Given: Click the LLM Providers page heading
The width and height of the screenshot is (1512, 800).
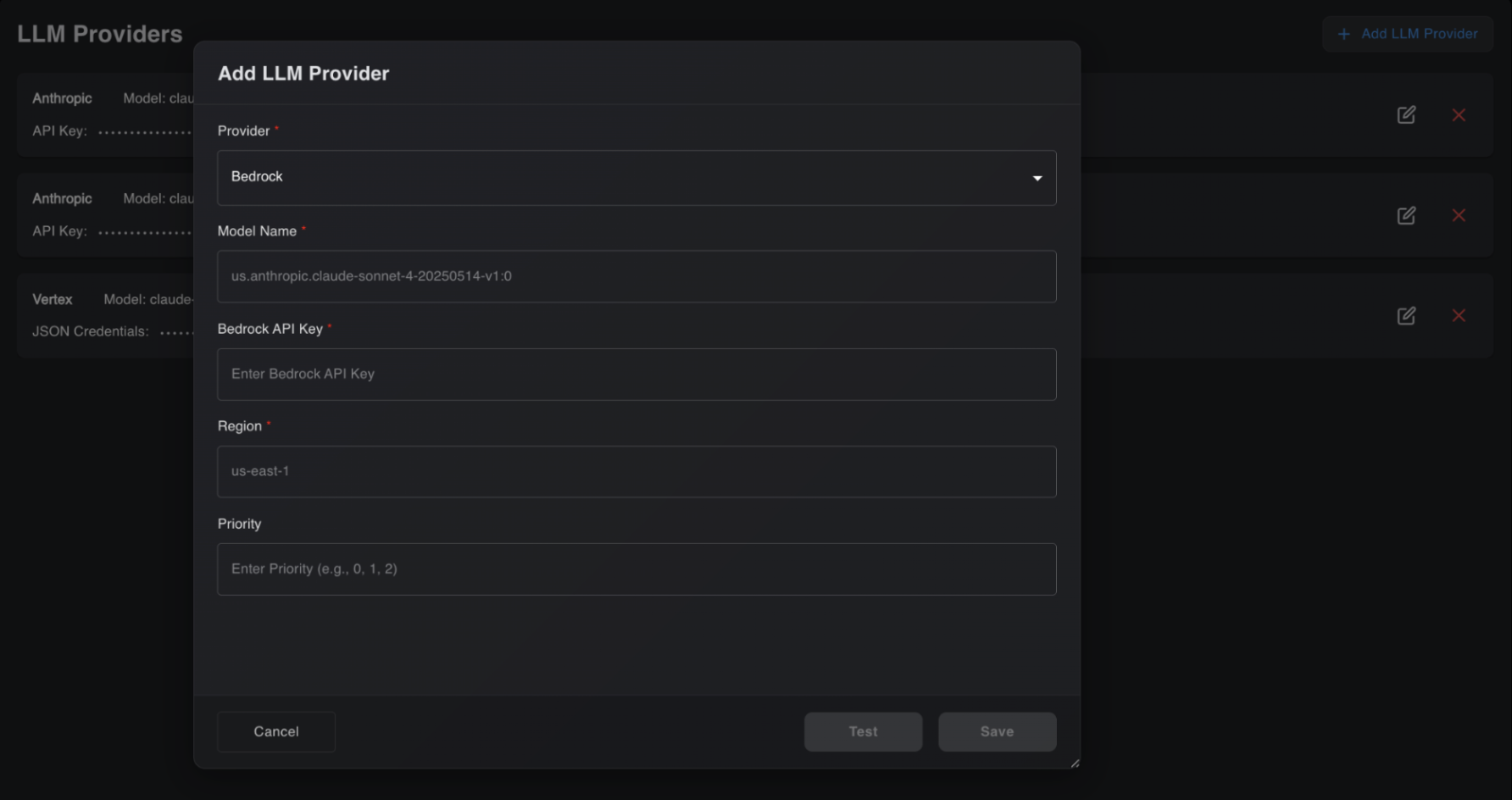Looking at the screenshot, I should pyautogui.click(x=100, y=34).
